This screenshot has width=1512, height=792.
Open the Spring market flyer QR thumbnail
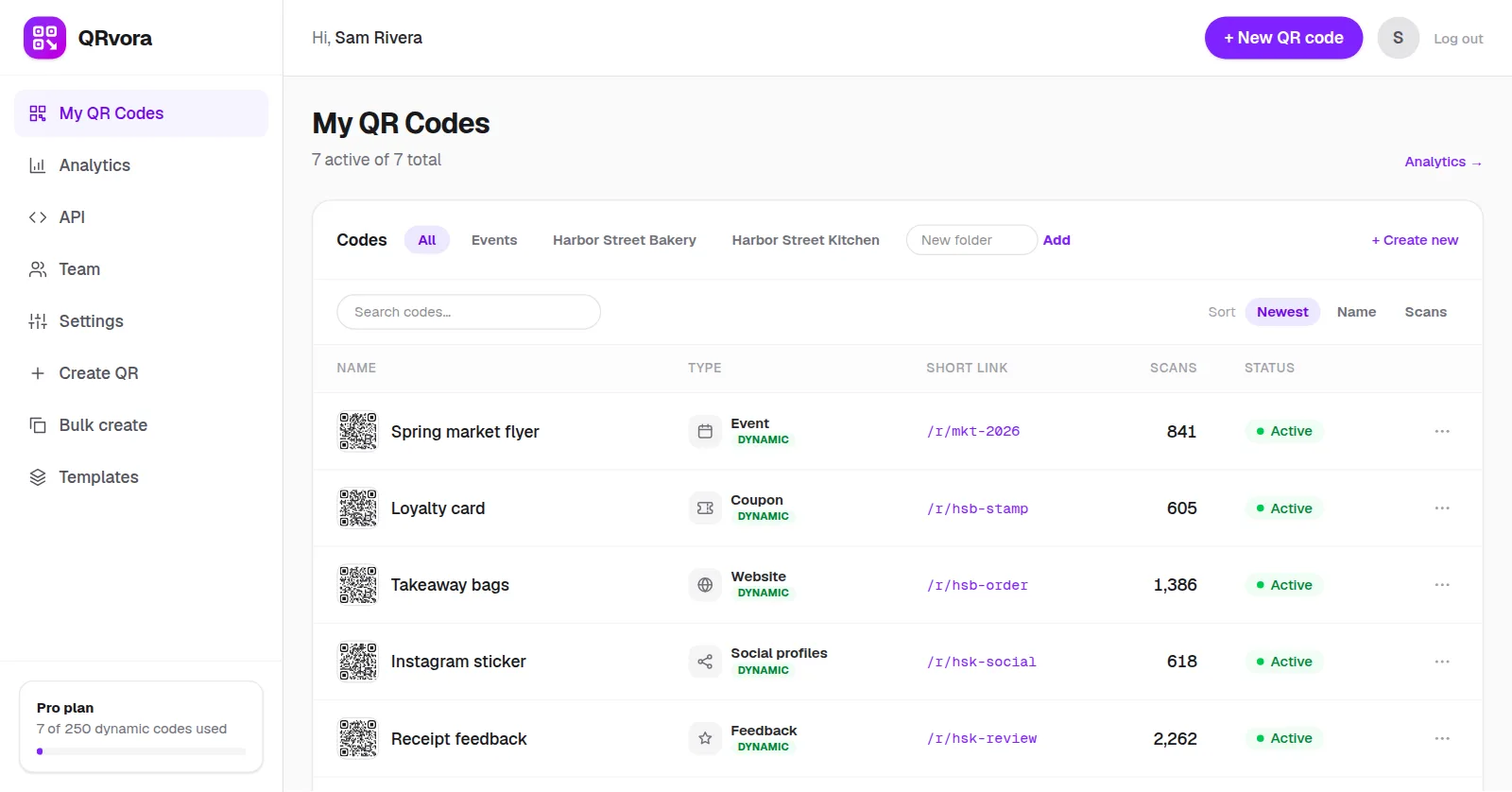(358, 431)
